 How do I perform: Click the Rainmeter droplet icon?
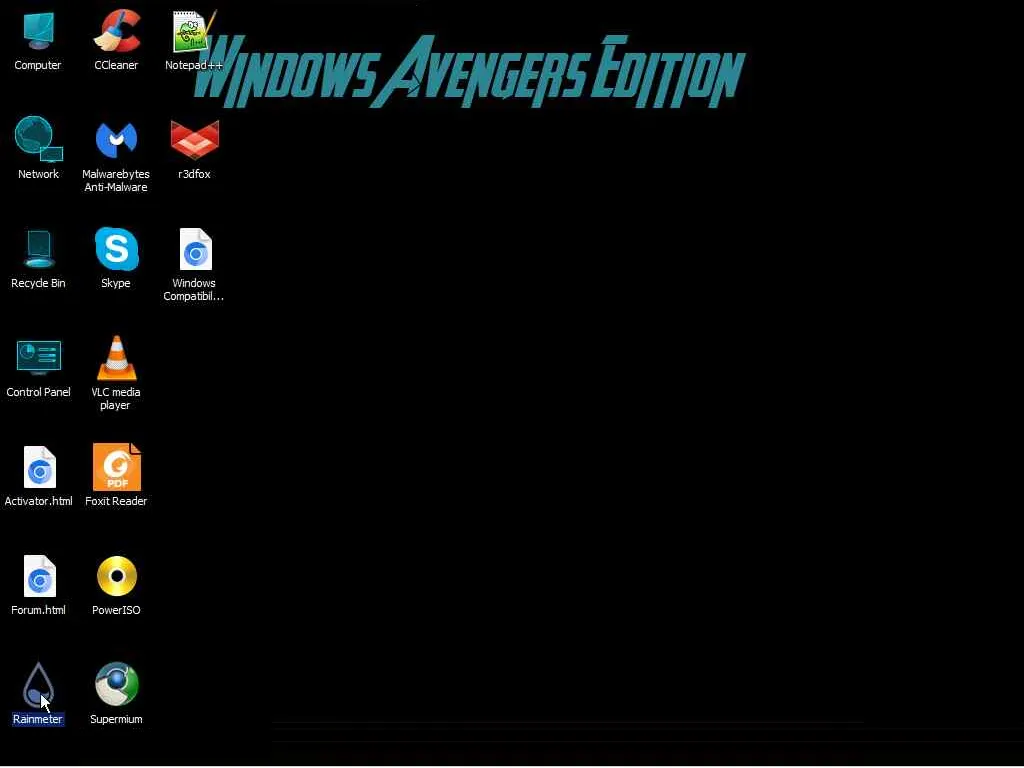(x=38, y=684)
